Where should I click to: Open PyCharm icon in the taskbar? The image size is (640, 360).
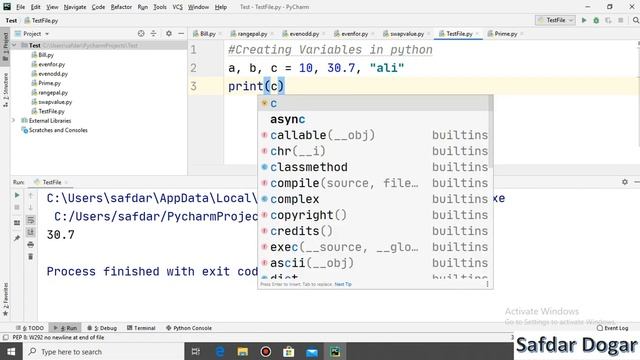click(x=335, y=351)
